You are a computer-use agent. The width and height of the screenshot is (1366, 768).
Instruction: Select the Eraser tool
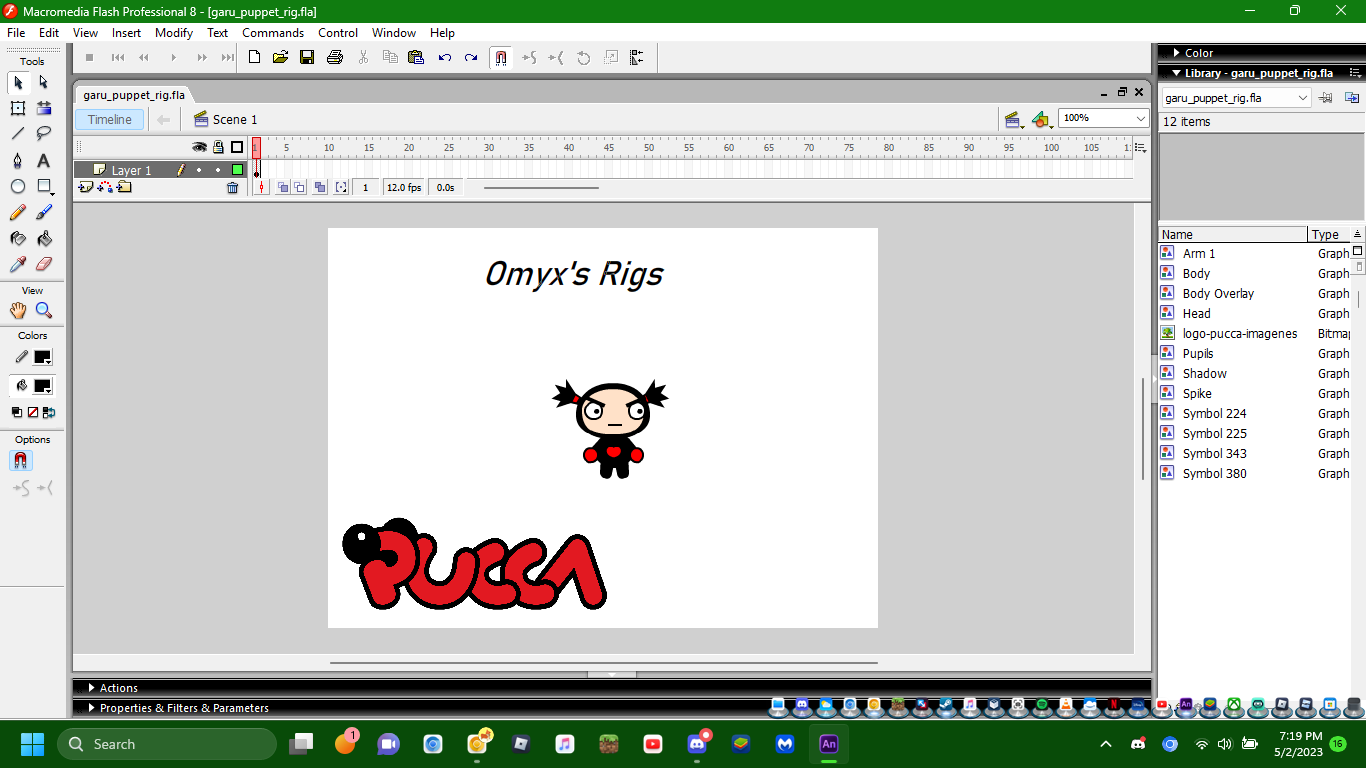pyautogui.click(x=44, y=264)
